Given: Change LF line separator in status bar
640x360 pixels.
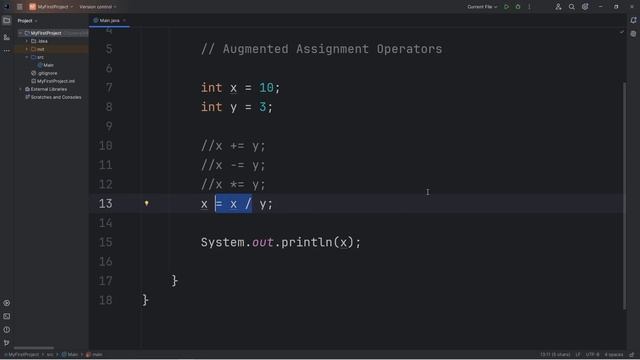Looking at the screenshot, I should 578,355.
